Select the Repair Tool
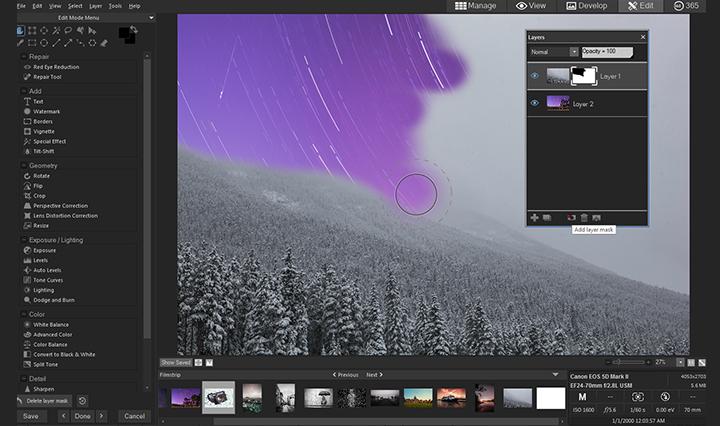The image size is (720, 426). (48, 75)
